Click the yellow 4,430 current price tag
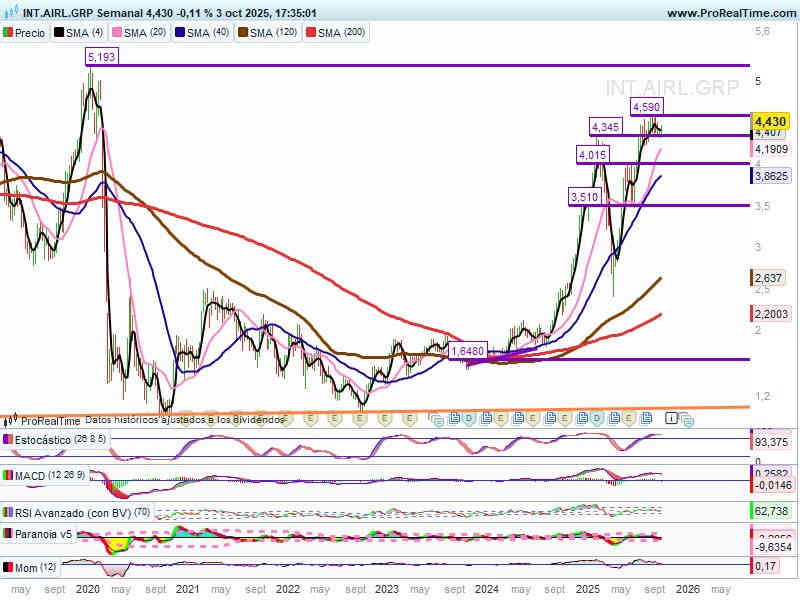Image resolution: width=800 pixels, height=600 pixels. pos(771,120)
